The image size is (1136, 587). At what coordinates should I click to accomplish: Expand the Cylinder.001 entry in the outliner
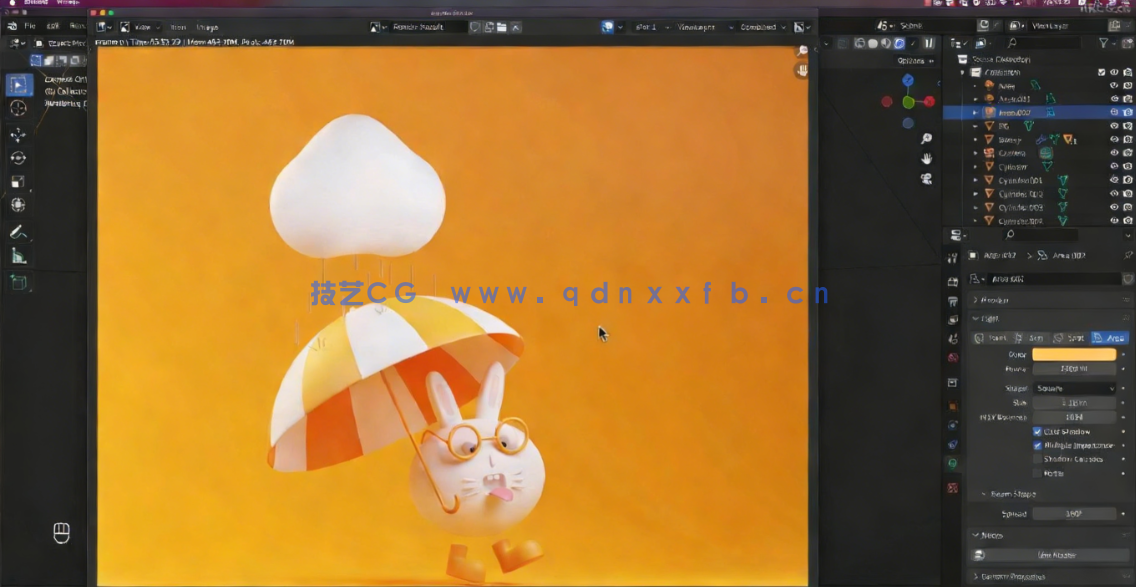click(977, 179)
